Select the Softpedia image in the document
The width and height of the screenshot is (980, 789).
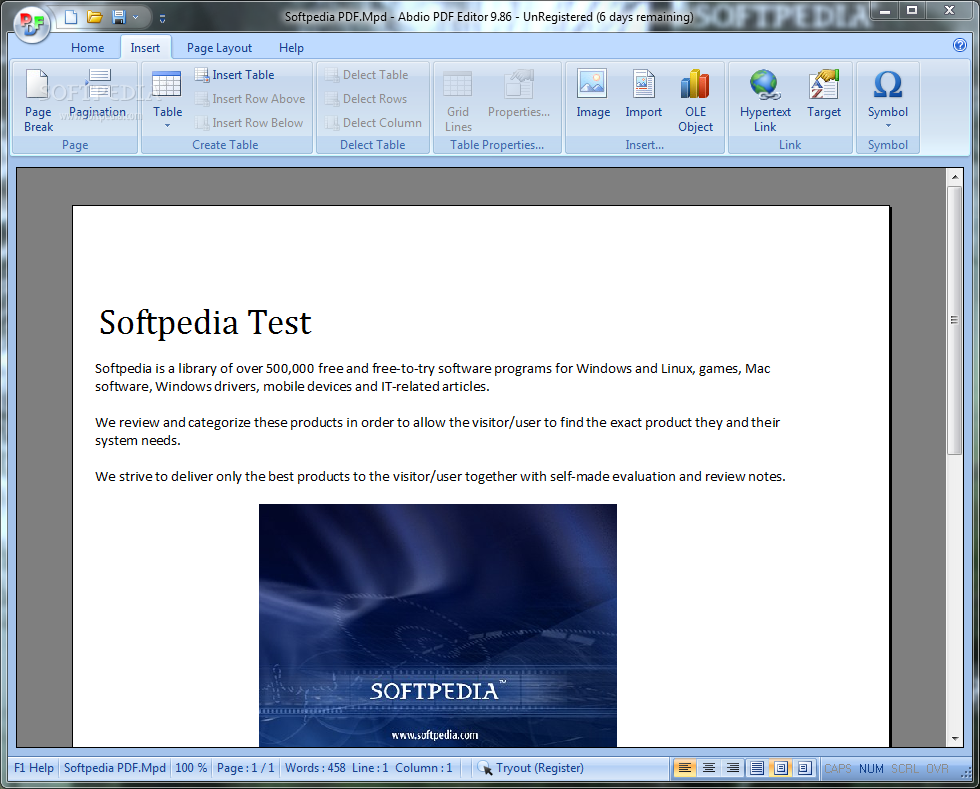click(x=438, y=625)
